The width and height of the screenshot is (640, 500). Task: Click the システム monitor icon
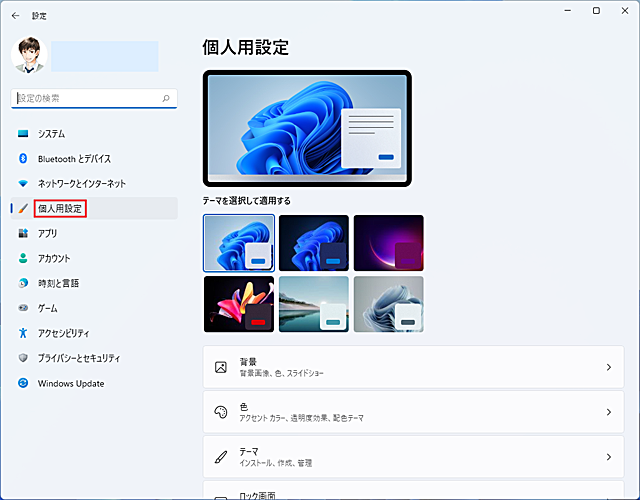click(23, 133)
